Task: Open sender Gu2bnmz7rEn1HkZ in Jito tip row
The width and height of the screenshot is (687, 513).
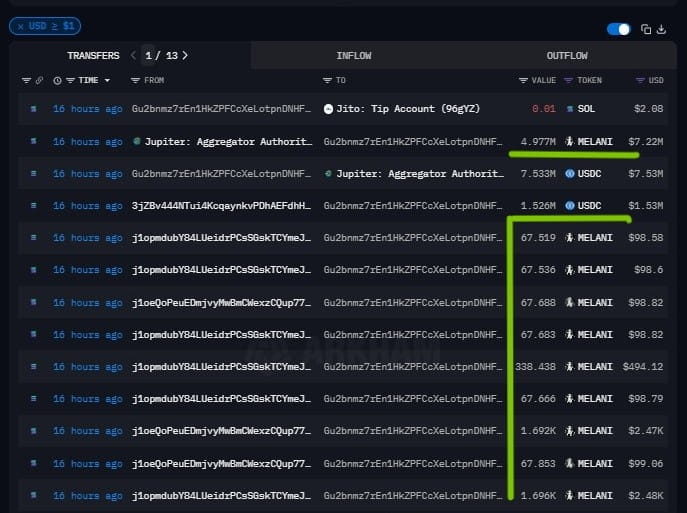Action: click(x=221, y=109)
